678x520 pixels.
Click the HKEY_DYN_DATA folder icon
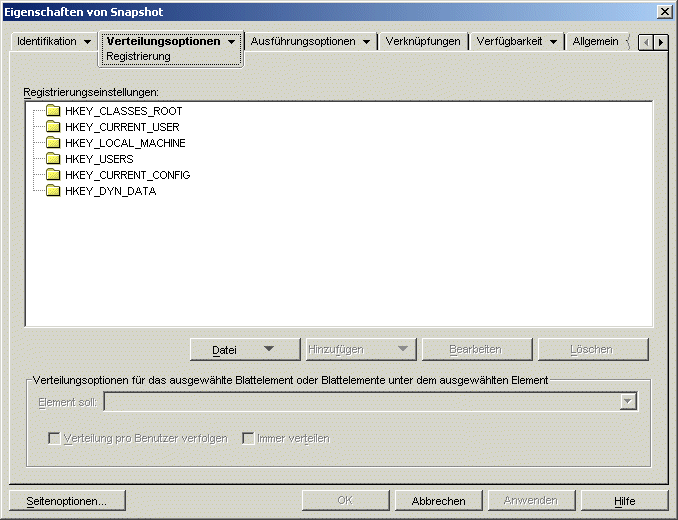tap(53, 191)
